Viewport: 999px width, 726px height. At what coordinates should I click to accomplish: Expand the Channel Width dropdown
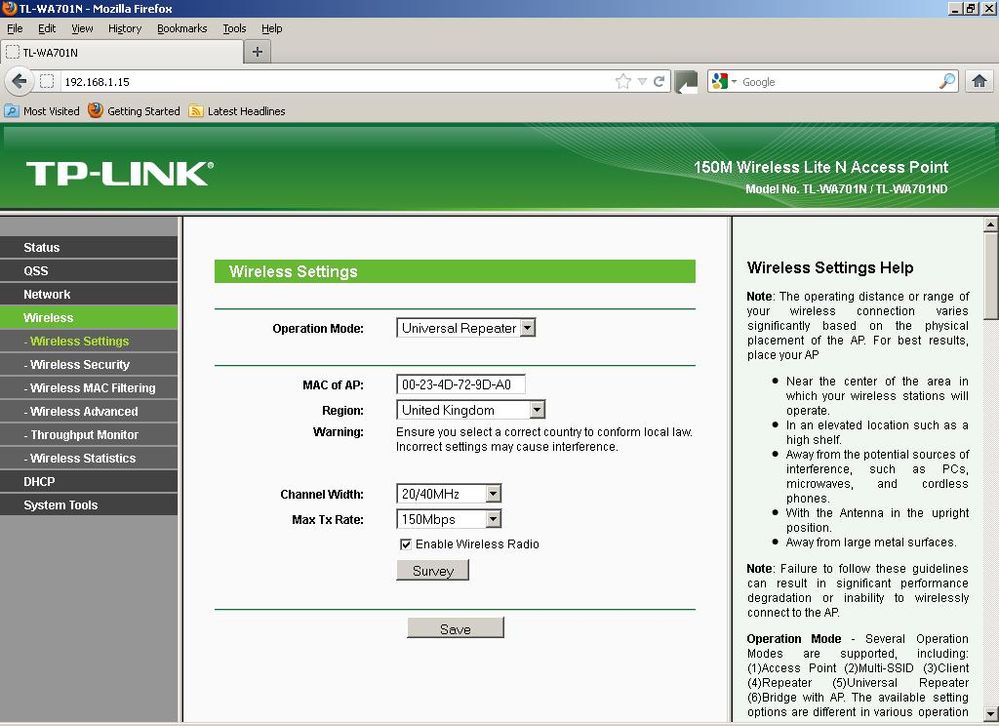[x=449, y=494]
